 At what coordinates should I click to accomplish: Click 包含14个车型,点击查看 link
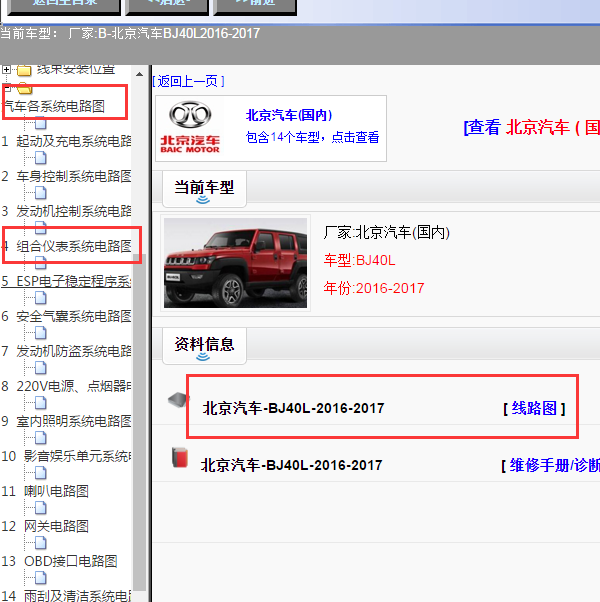[x=312, y=137]
